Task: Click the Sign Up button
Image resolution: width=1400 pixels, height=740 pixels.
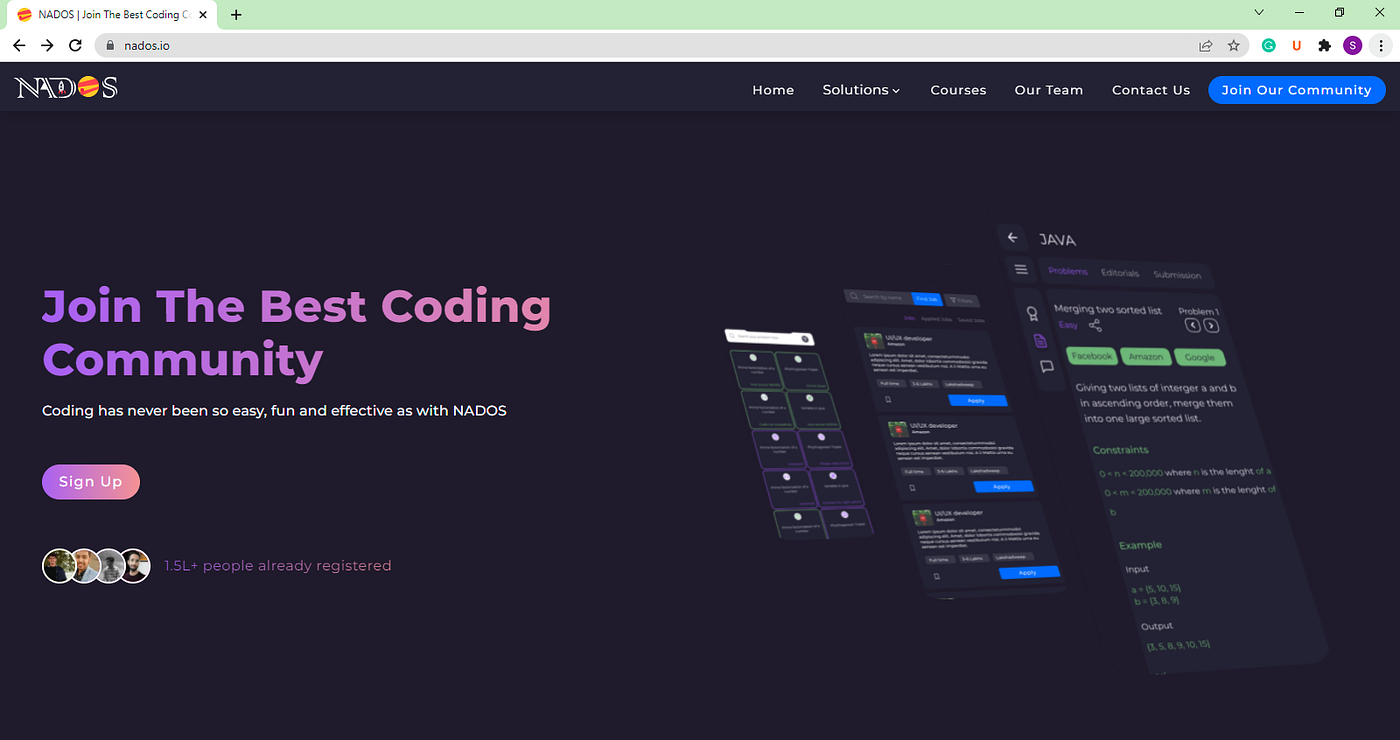Action: [90, 481]
